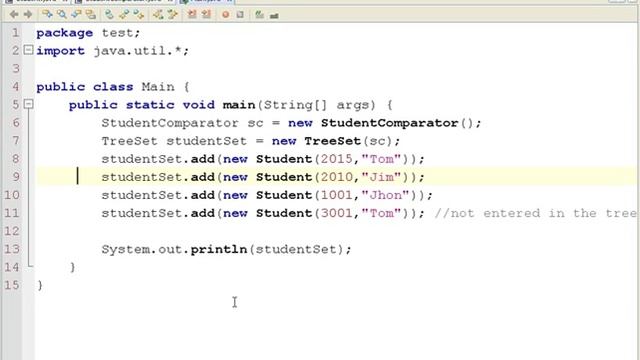Click 'studentSet' variable declaration on line 7

207,141
